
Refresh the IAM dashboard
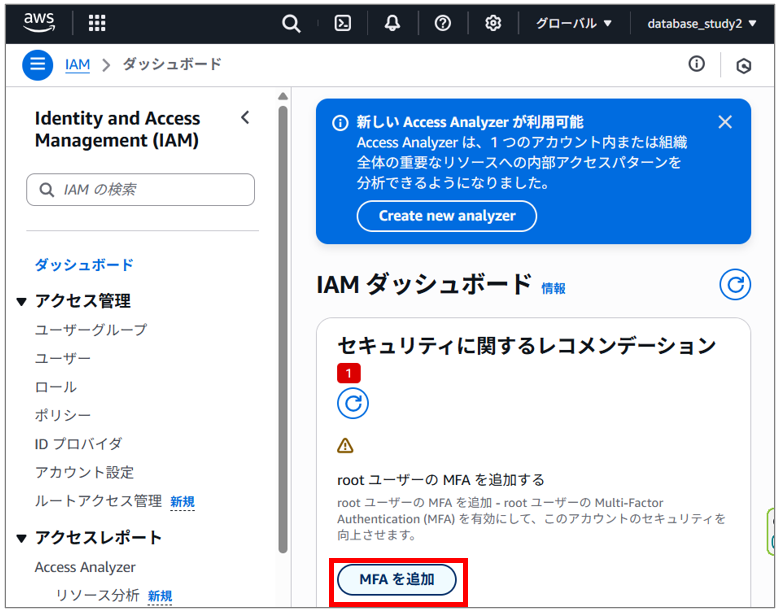pos(735,284)
